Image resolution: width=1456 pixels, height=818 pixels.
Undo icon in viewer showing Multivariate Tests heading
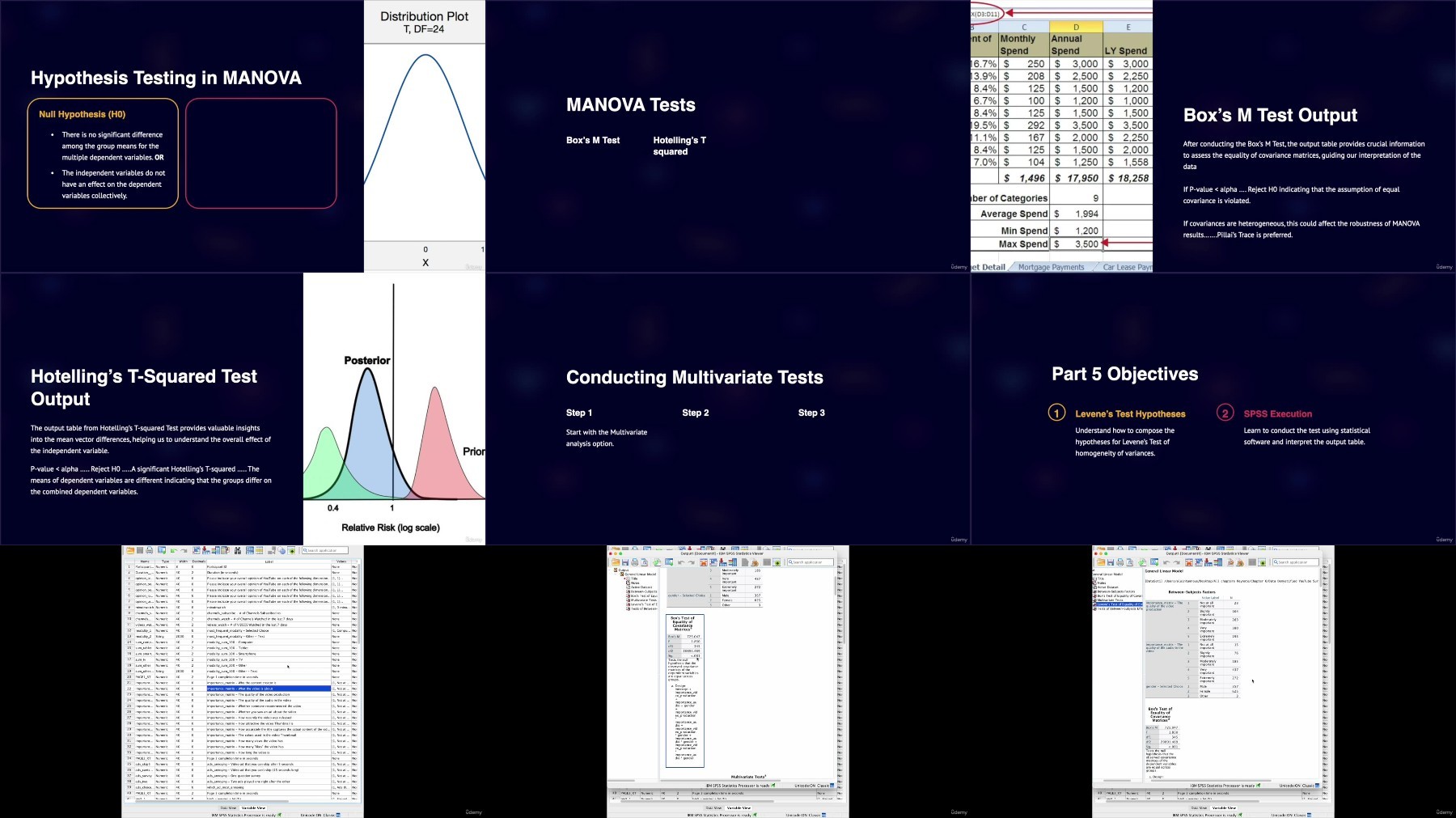pyautogui.click(x=681, y=562)
